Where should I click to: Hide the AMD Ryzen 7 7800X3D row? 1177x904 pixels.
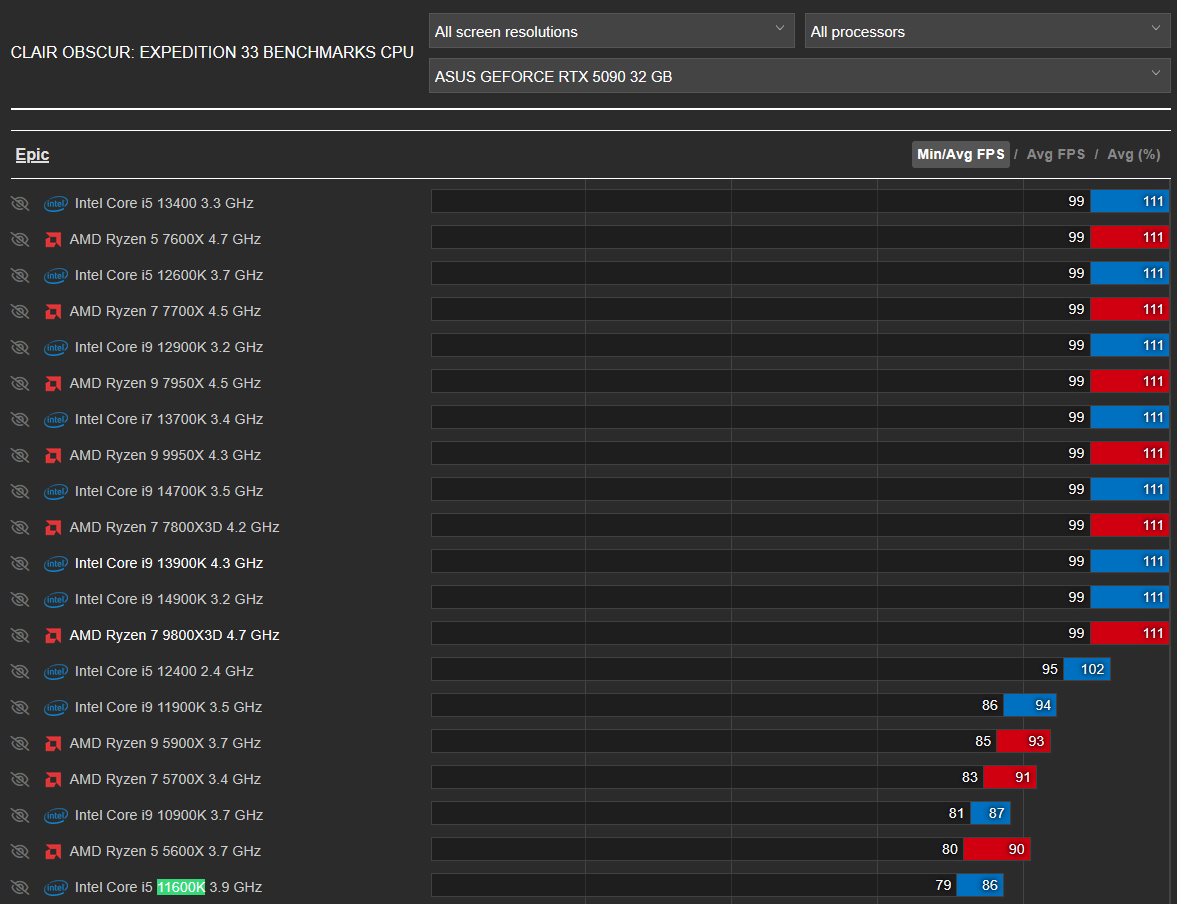coord(20,528)
